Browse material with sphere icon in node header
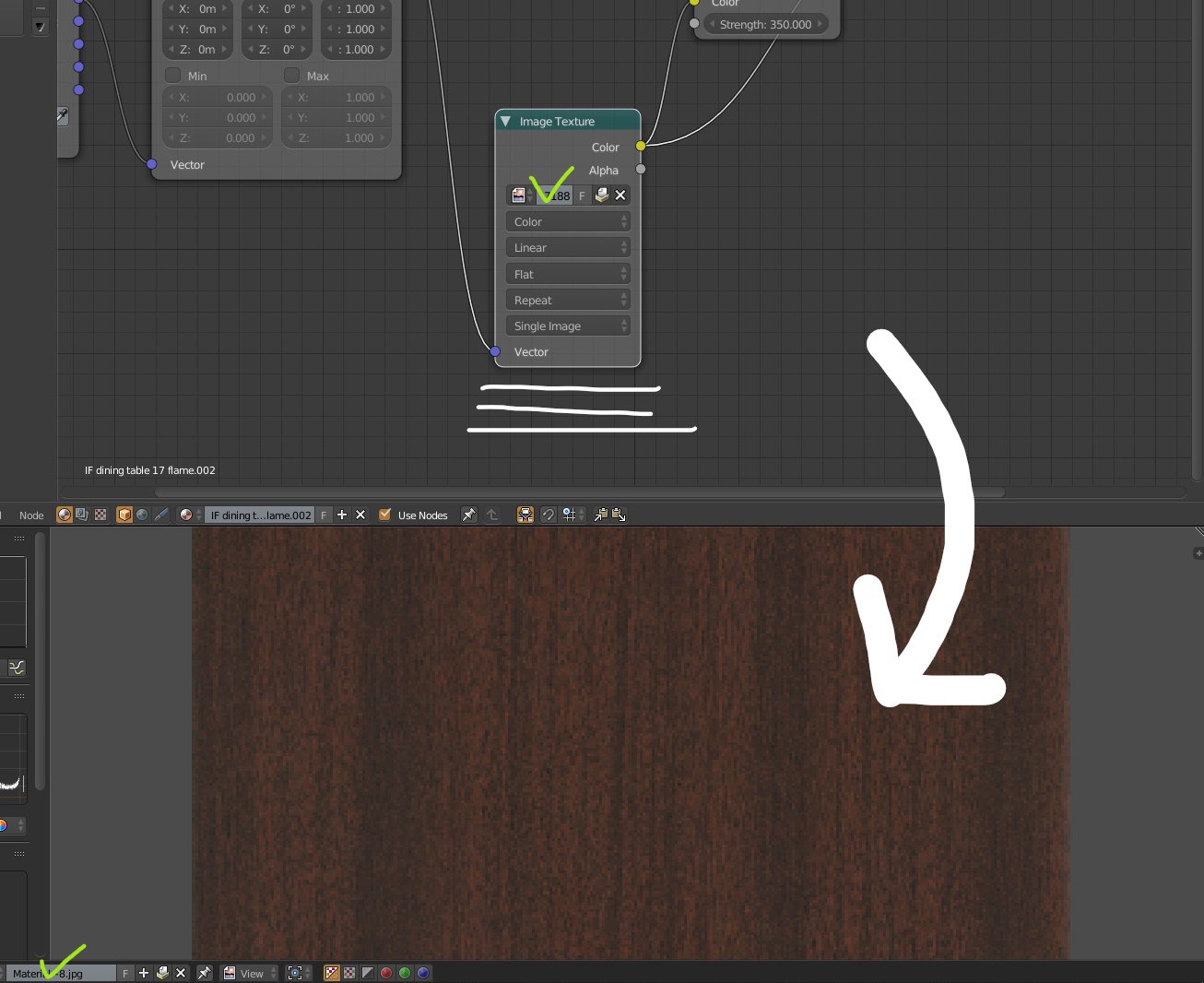This screenshot has width=1204, height=983. tap(190, 515)
